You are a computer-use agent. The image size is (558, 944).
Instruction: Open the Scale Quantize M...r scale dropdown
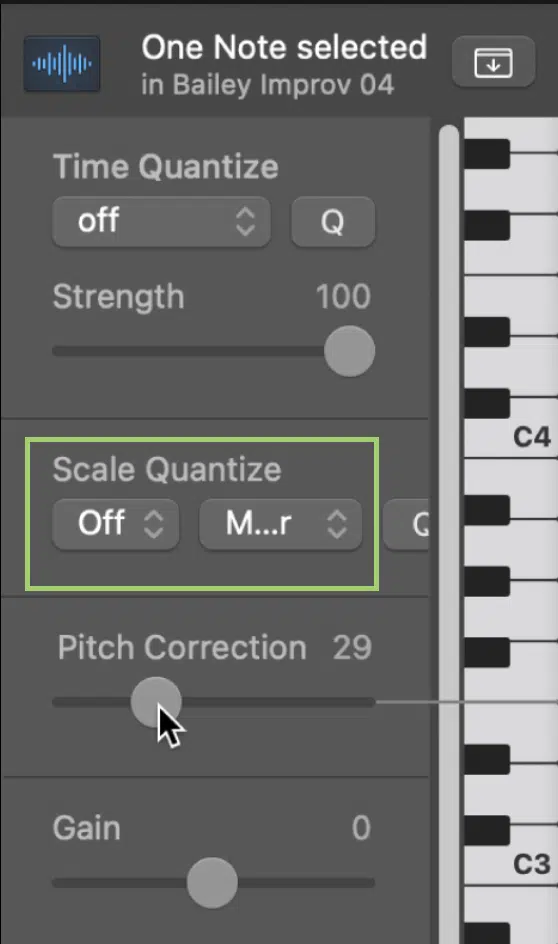tap(281, 523)
